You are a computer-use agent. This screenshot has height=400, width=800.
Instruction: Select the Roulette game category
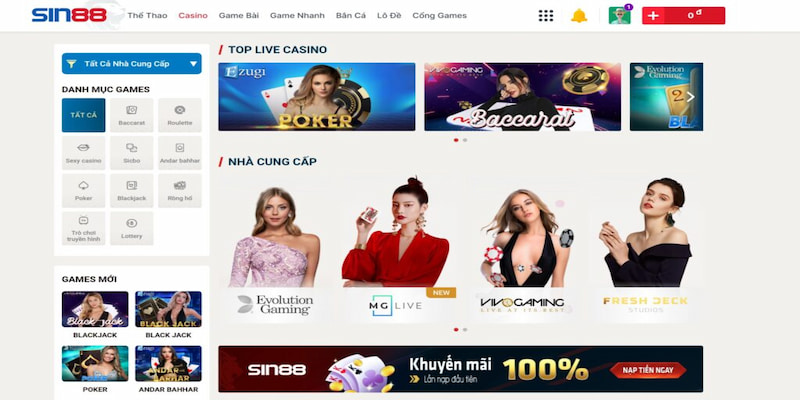tap(180, 115)
